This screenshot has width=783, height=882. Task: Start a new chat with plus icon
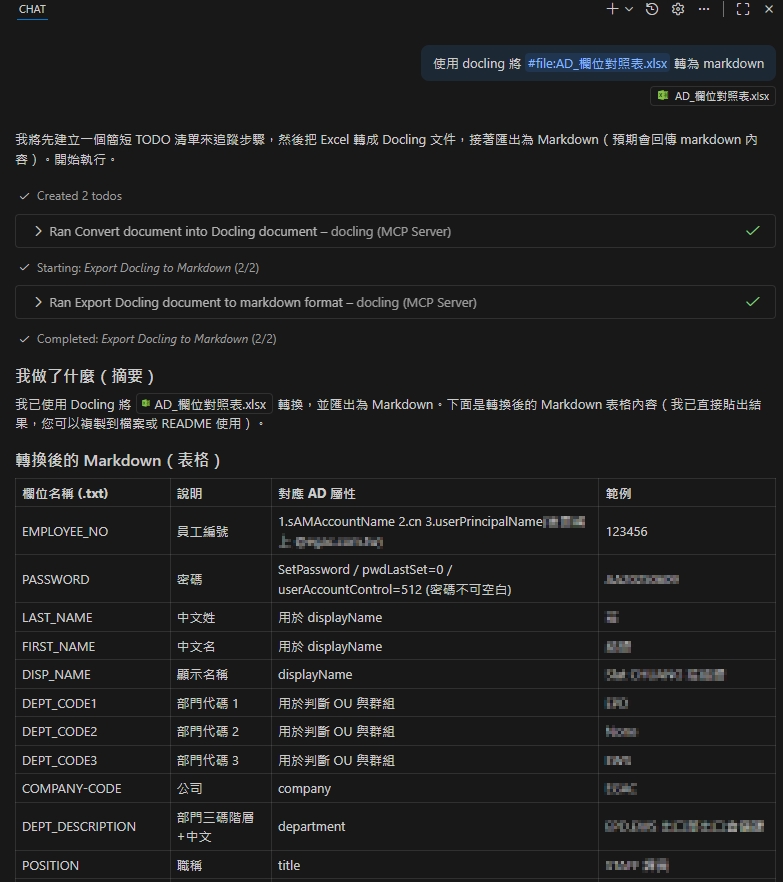612,9
